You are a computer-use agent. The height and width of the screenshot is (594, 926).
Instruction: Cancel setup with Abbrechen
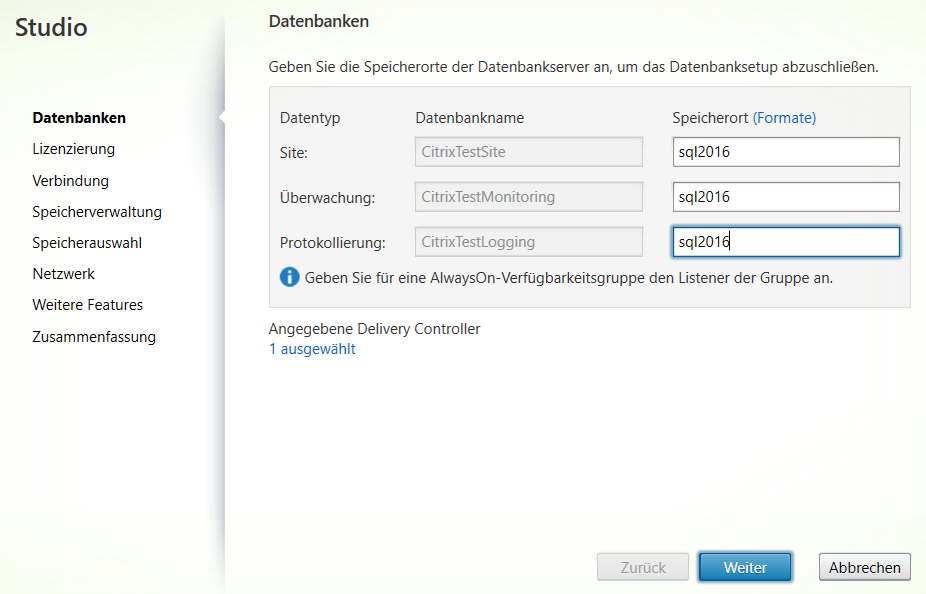(x=864, y=567)
